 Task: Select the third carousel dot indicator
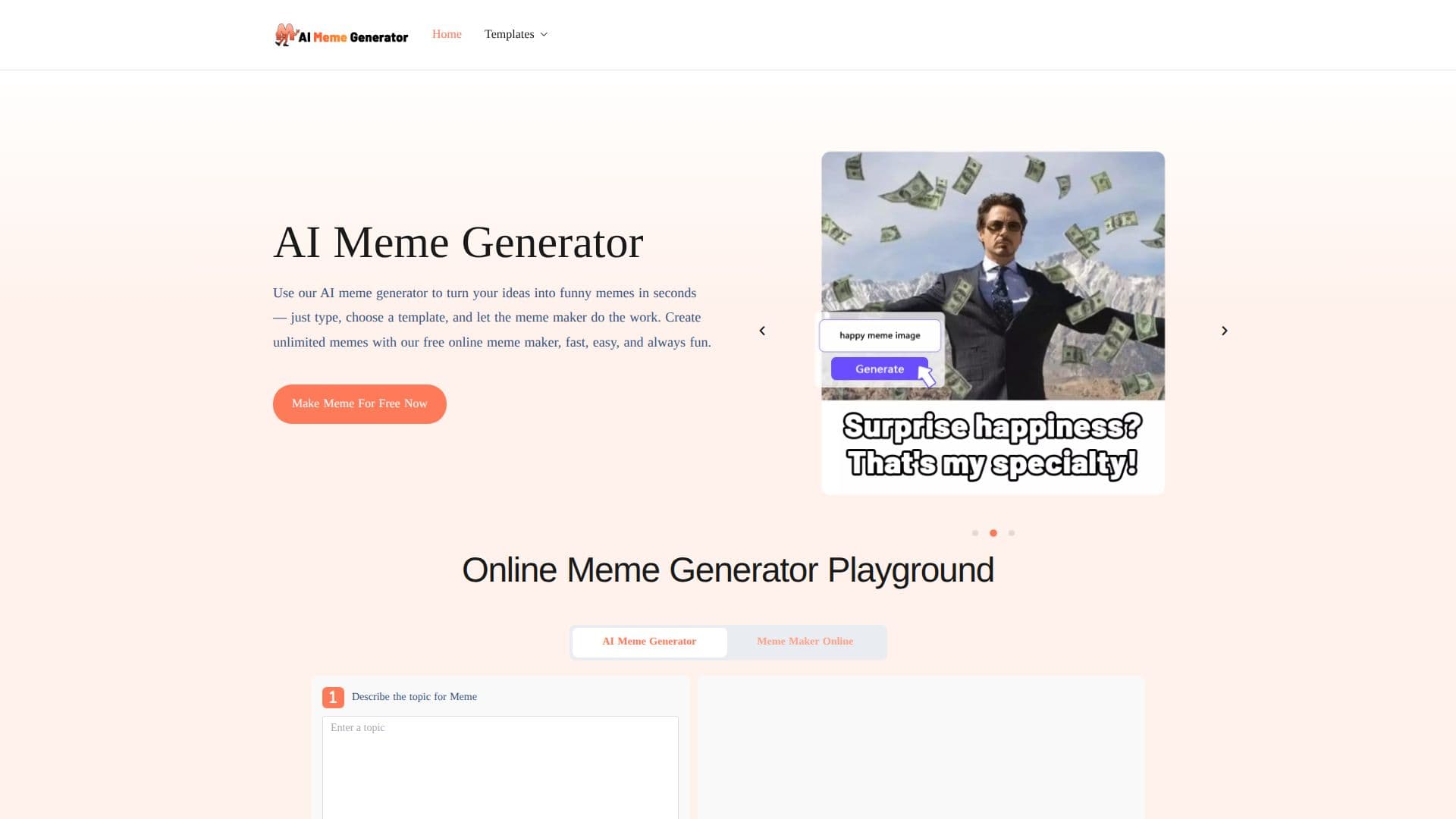[1012, 533]
